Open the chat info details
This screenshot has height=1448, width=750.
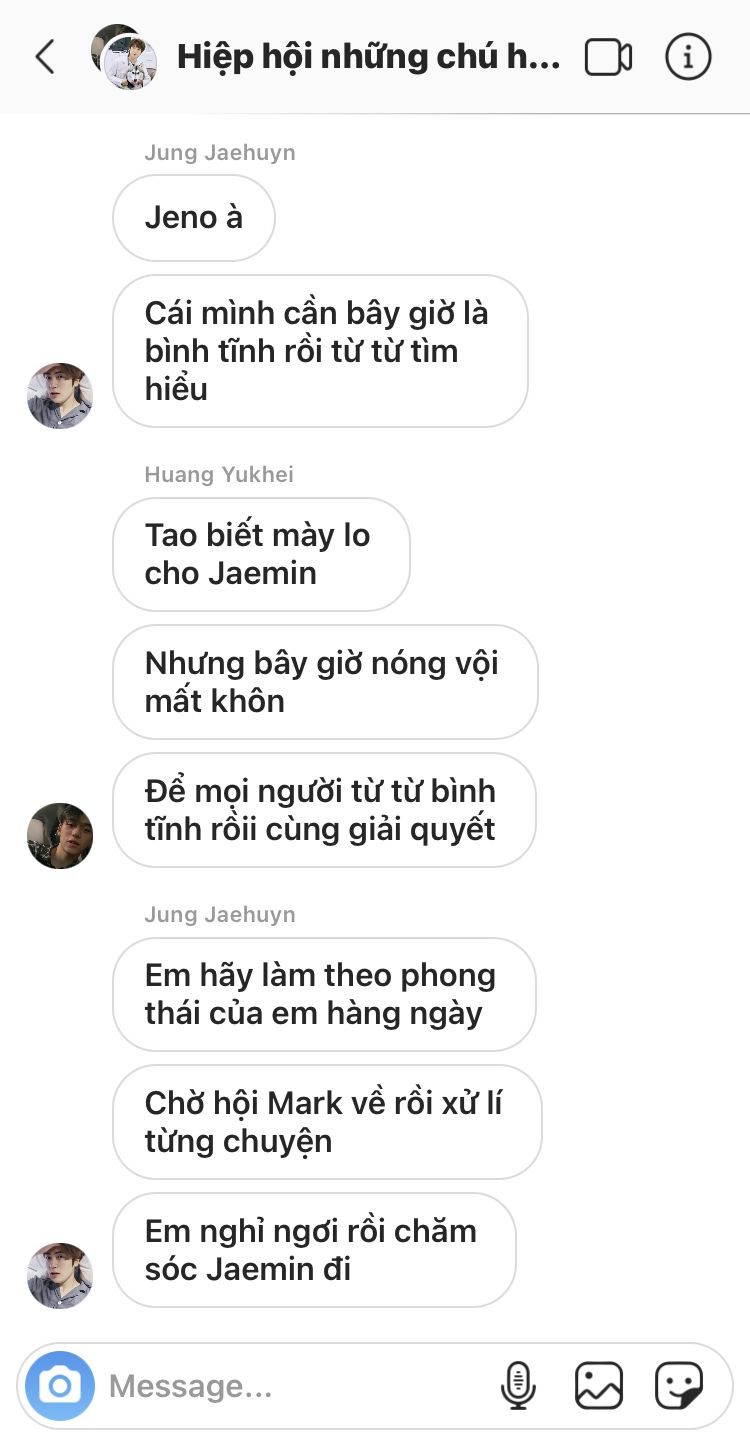[x=688, y=56]
